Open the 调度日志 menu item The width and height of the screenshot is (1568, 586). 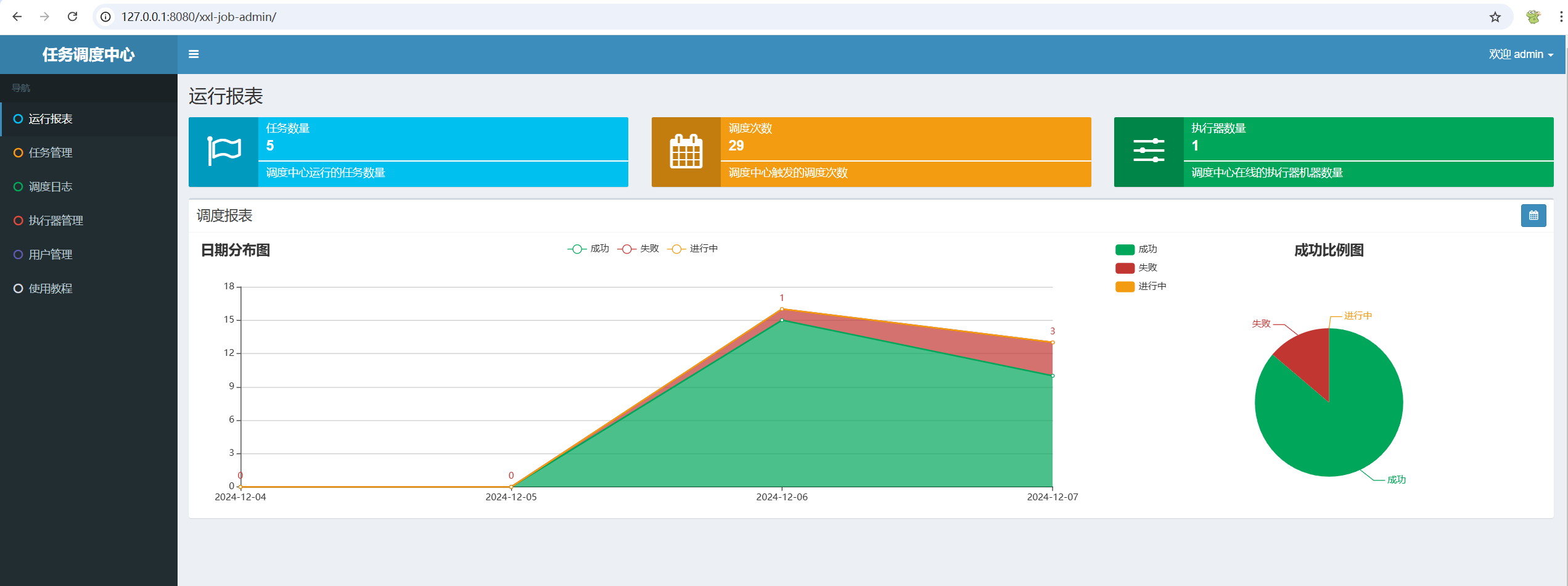coord(89,187)
